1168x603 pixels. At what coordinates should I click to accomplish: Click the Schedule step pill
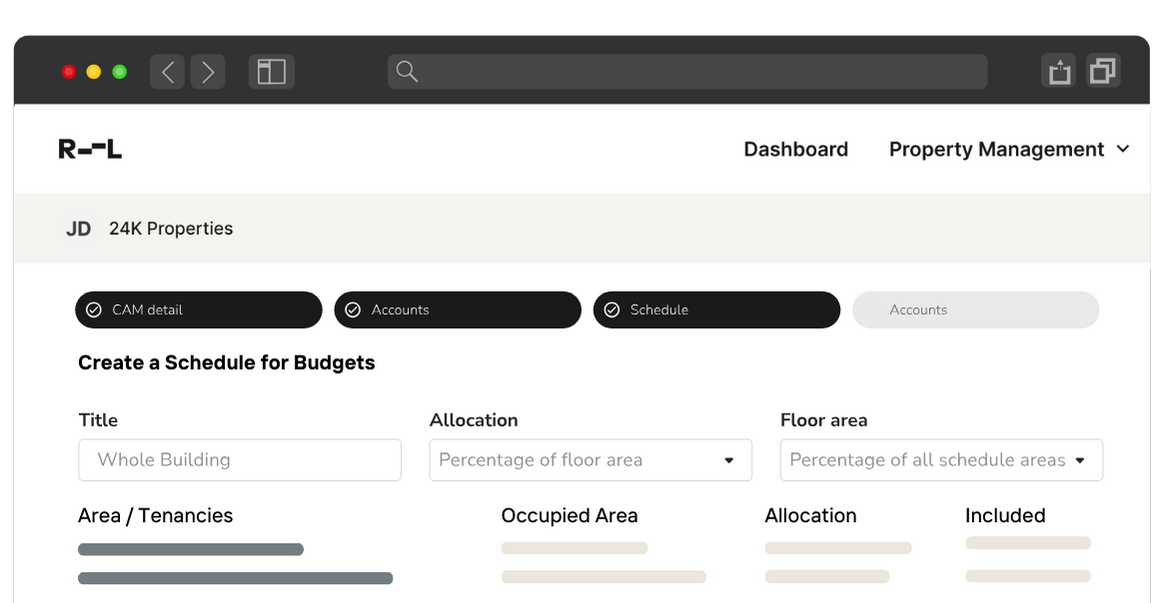click(716, 310)
